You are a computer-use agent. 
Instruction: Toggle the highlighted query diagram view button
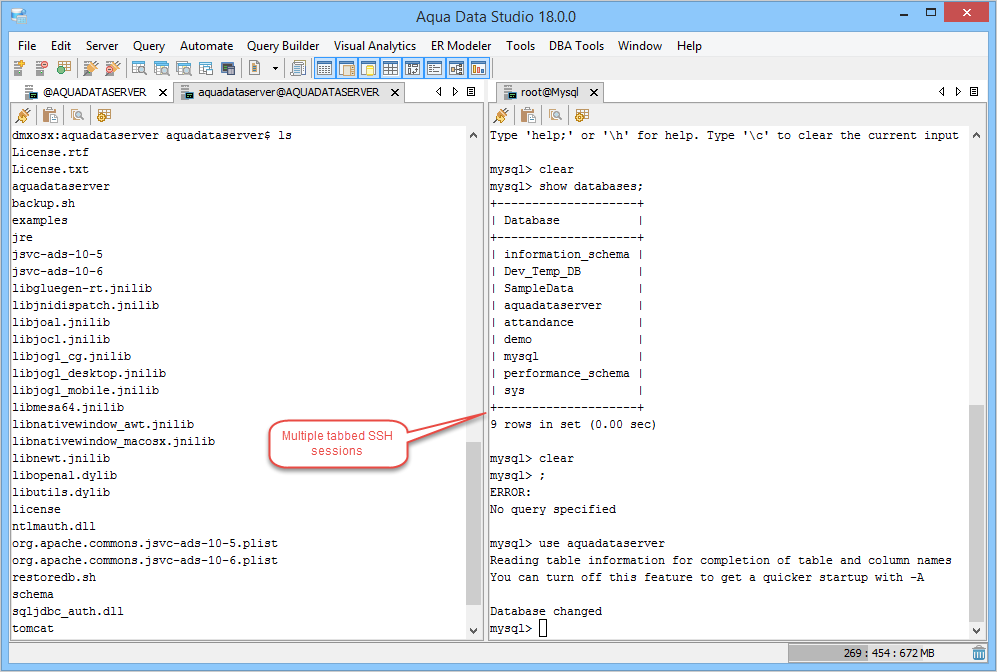413,68
